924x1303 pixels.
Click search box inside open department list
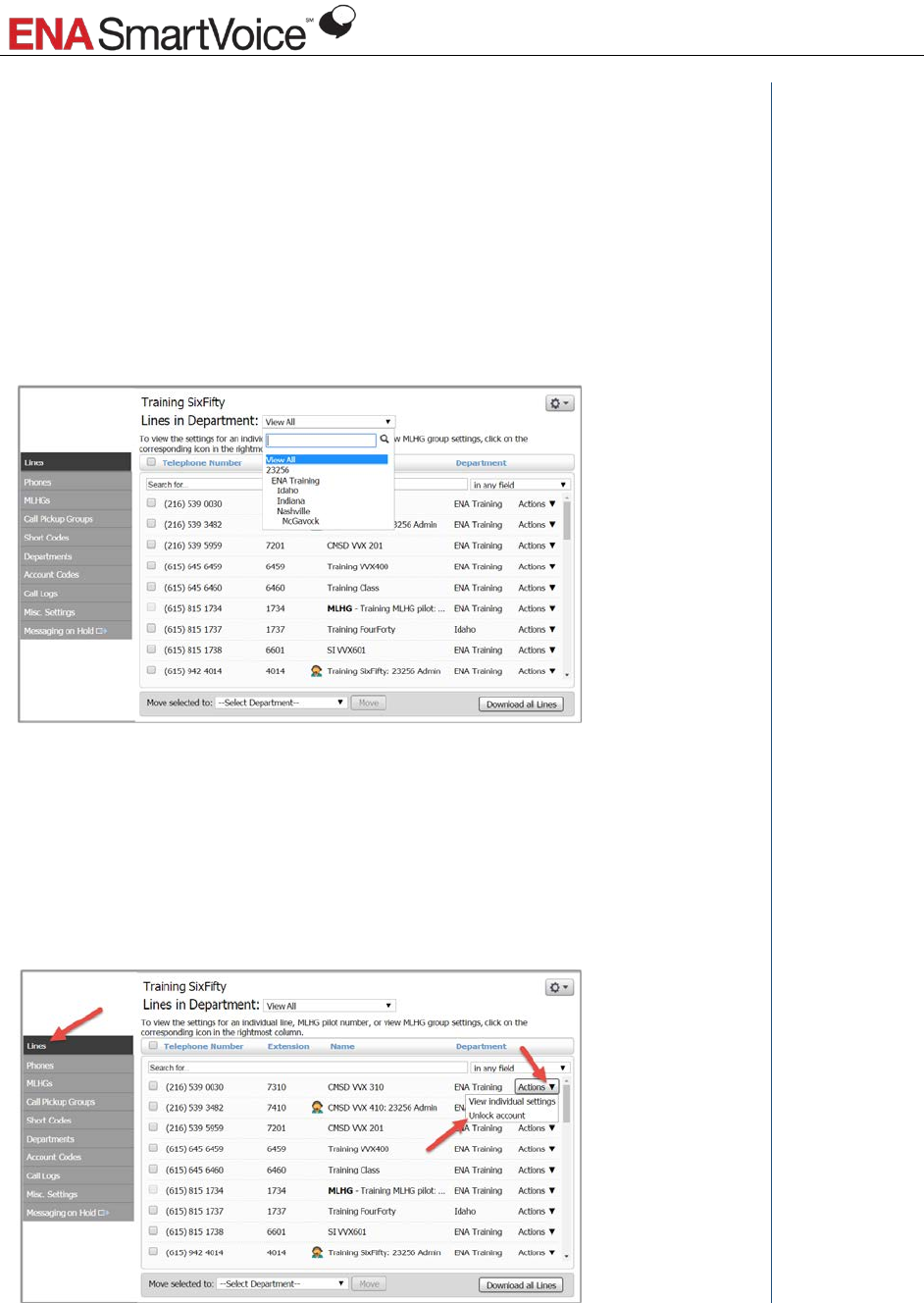pyautogui.click(x=321, y=441)
